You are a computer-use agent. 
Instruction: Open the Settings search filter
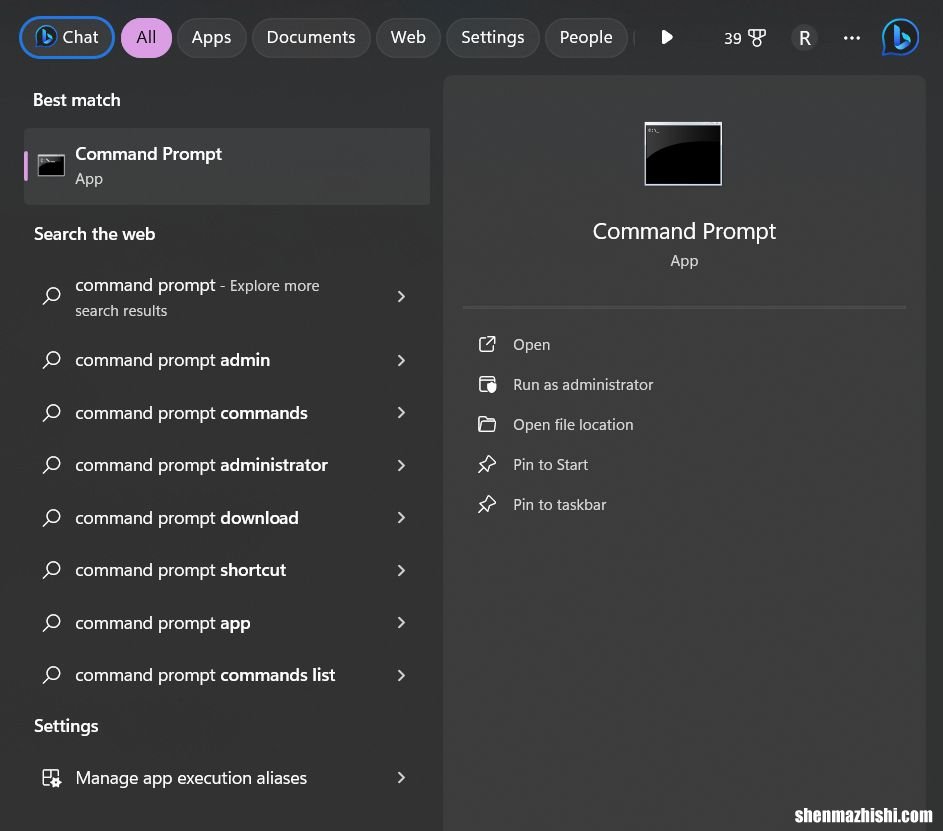click(x=492, y=37)
